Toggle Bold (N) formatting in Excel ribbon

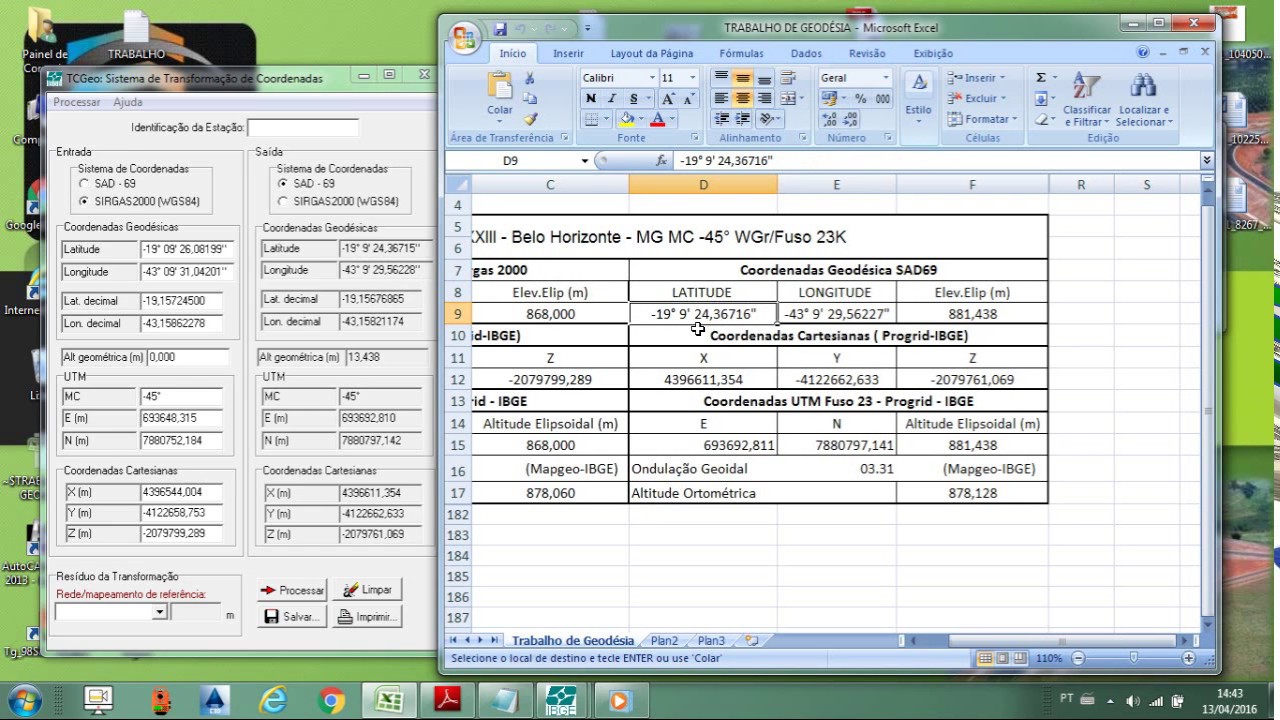click(590, 98)
